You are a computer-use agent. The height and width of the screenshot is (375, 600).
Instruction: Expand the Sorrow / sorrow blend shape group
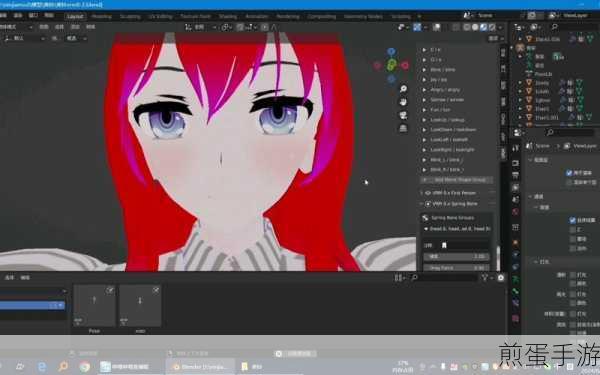pos(424,99)
